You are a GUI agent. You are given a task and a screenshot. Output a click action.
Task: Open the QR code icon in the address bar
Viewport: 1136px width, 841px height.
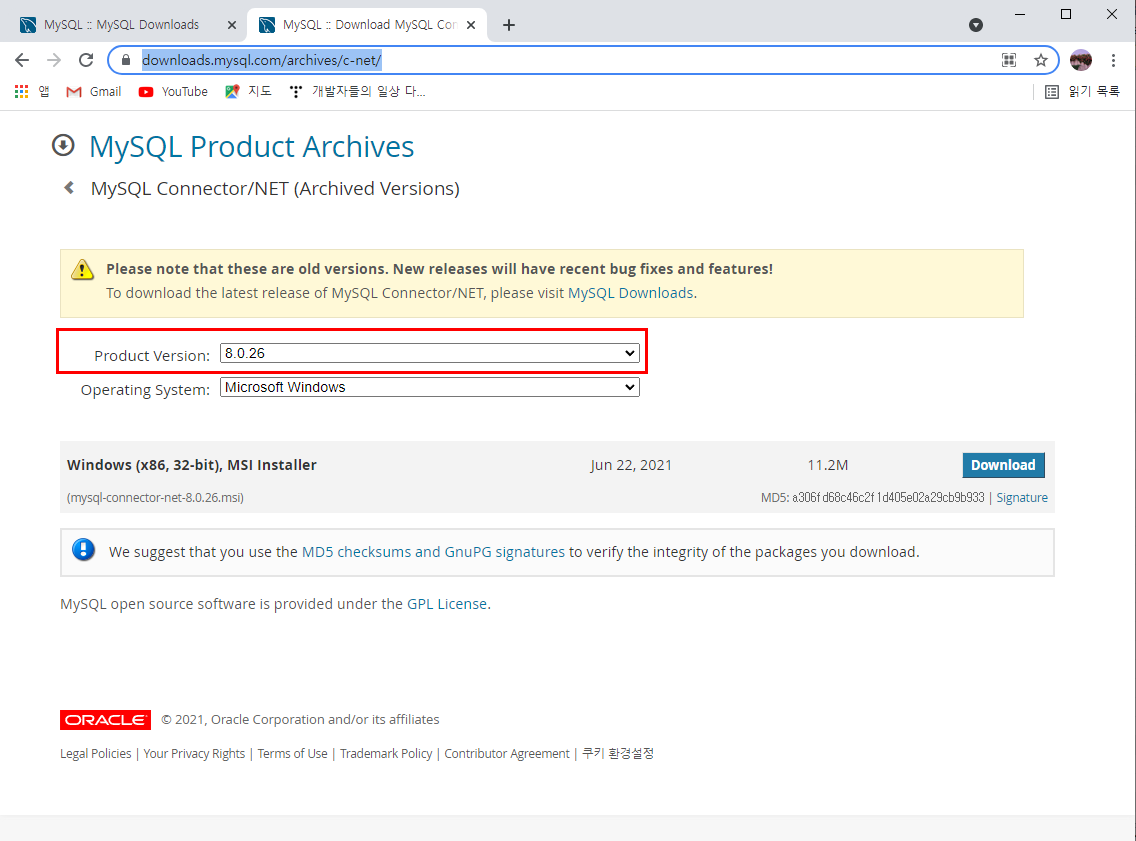coord(1008,60)
